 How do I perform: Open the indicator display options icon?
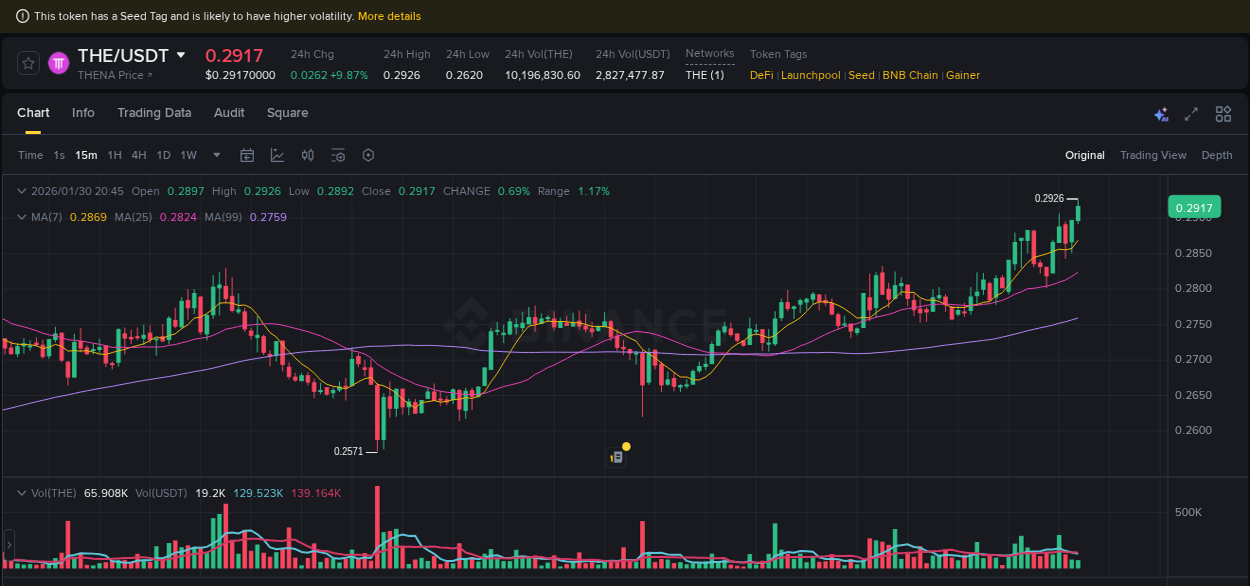pos(337,155)
